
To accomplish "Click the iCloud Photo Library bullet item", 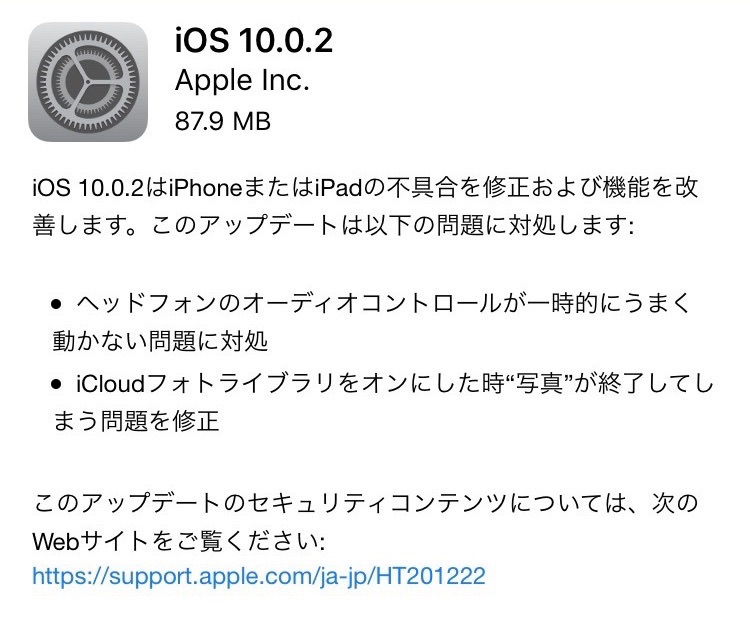I will pyautogui.click(x=382, y=402).
